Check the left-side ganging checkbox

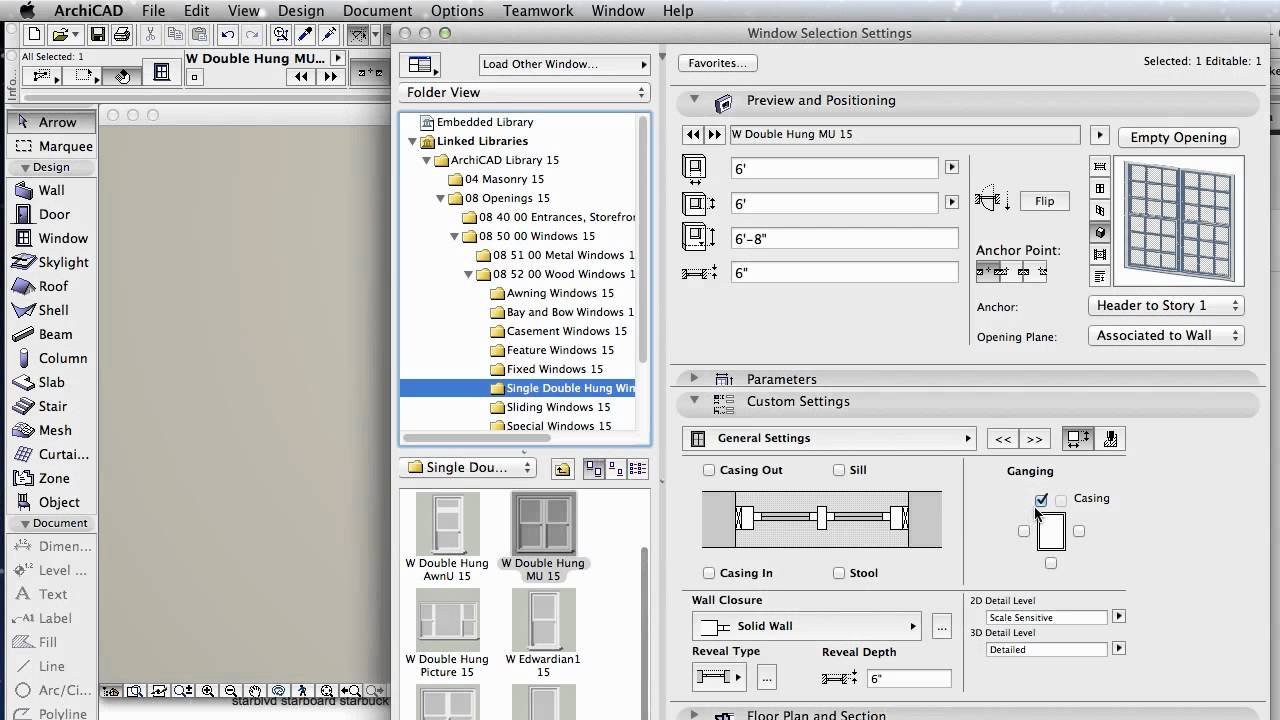point(1023,531)
